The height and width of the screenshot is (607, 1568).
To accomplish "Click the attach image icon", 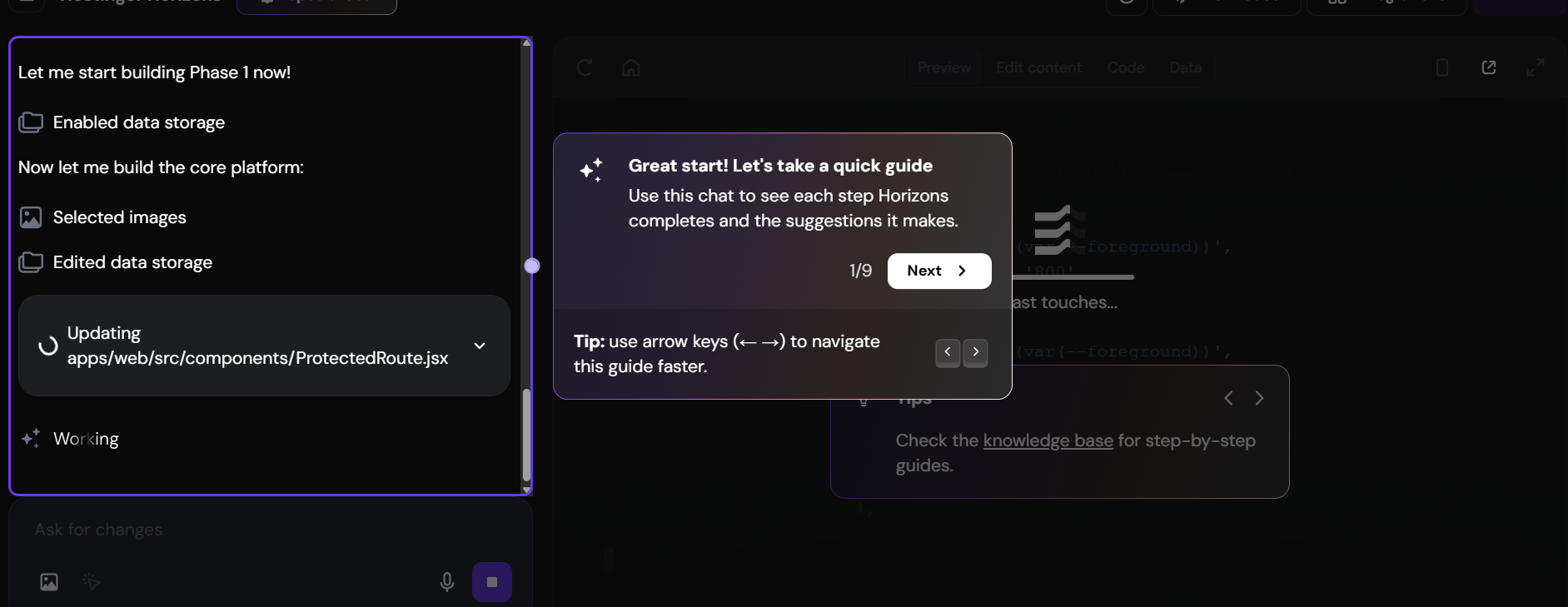I will 49,582.
